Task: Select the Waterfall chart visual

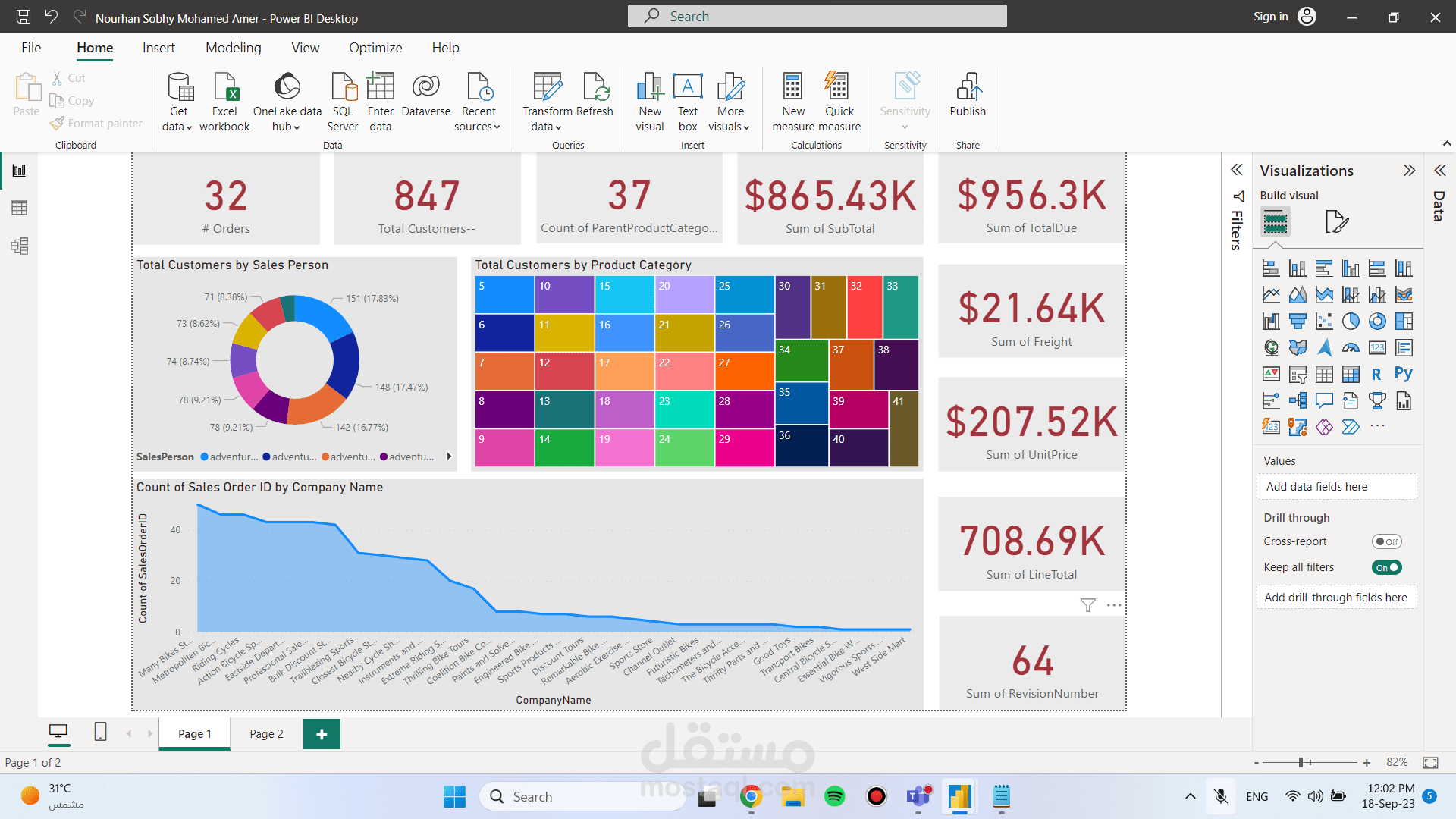Action: coord(1271,322)
